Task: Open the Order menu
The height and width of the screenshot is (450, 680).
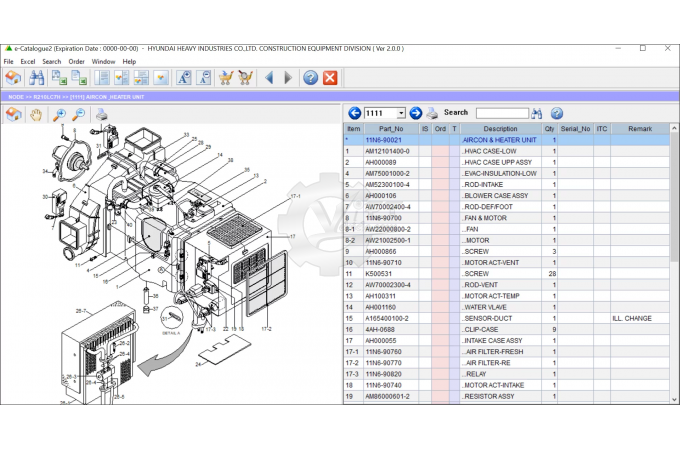Action: pos(76,61)
